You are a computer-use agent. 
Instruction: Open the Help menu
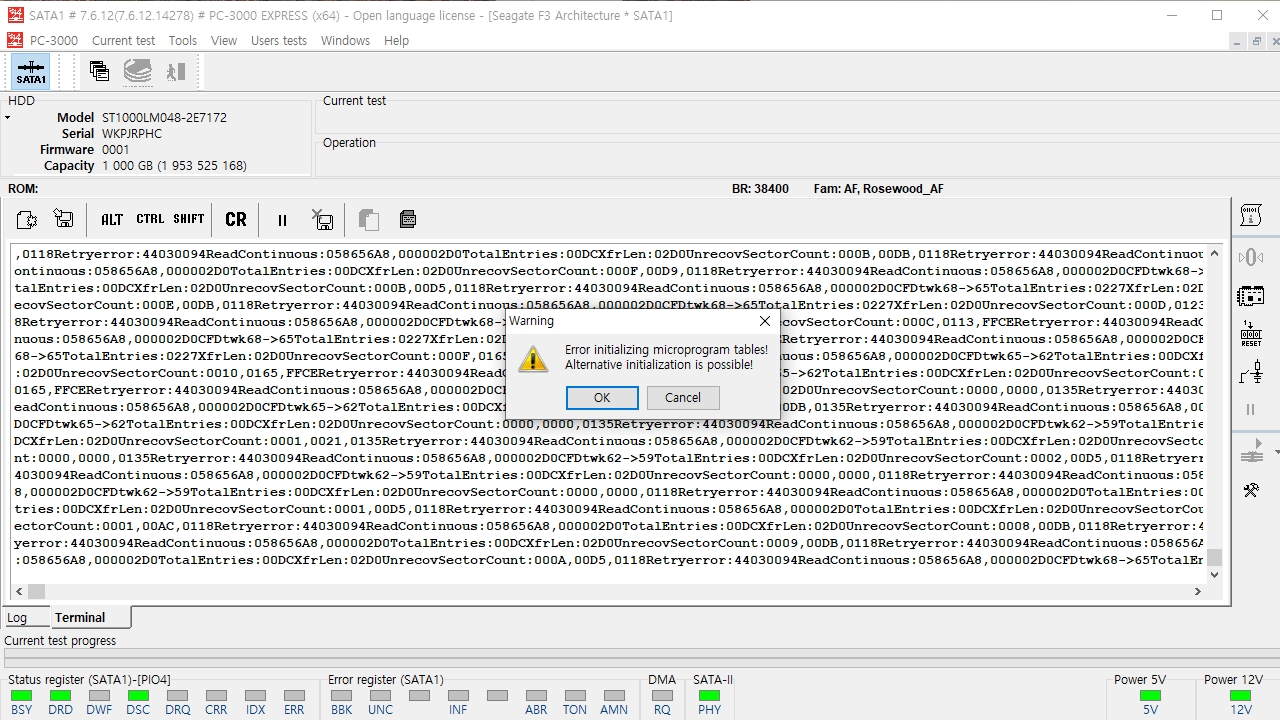pyautogui.click(x=396, y=40)
